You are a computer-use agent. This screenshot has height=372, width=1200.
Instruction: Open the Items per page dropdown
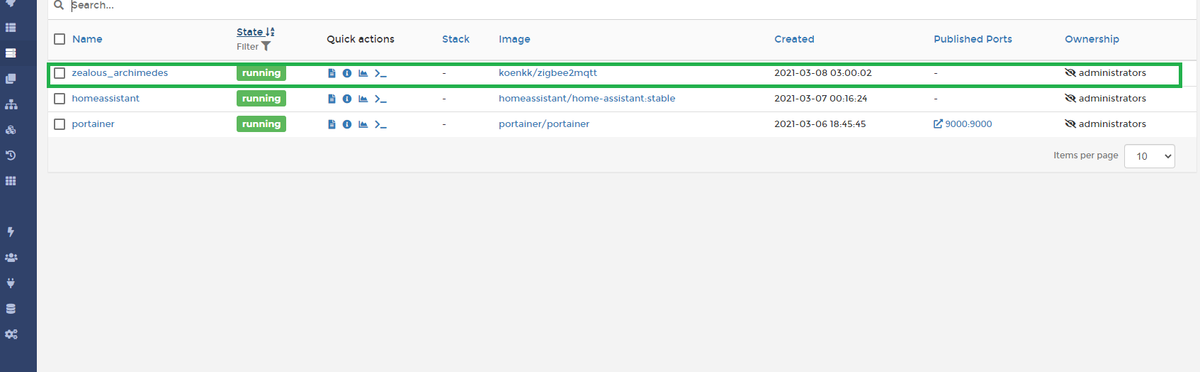[x=1149, y=156]
